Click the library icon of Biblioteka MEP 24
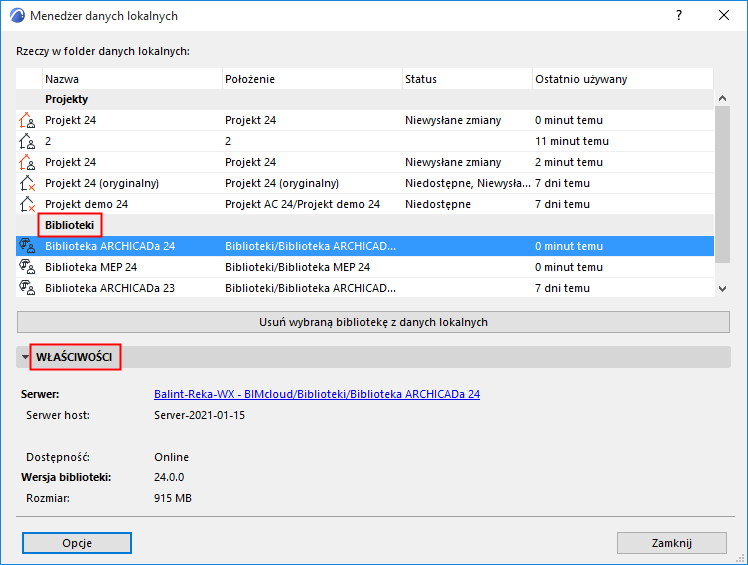 coord(27,267)
